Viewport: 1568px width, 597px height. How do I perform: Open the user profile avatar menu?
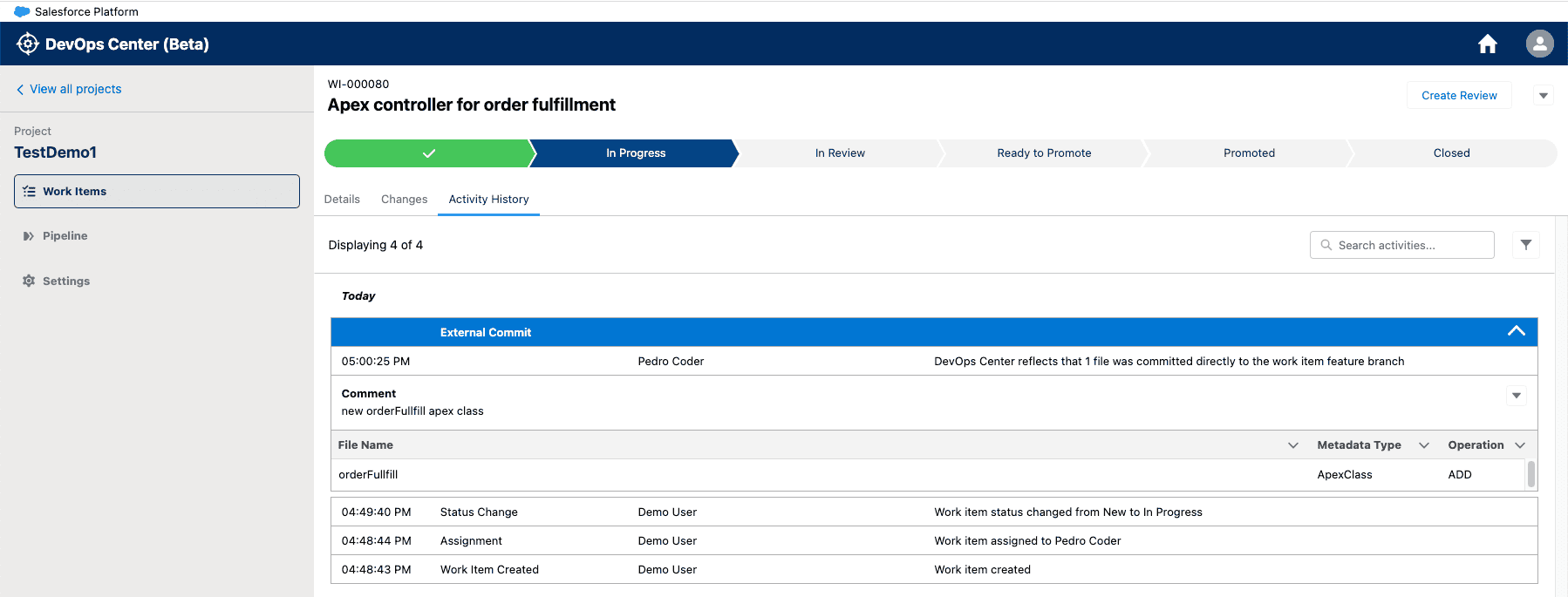pos(1540,44)
